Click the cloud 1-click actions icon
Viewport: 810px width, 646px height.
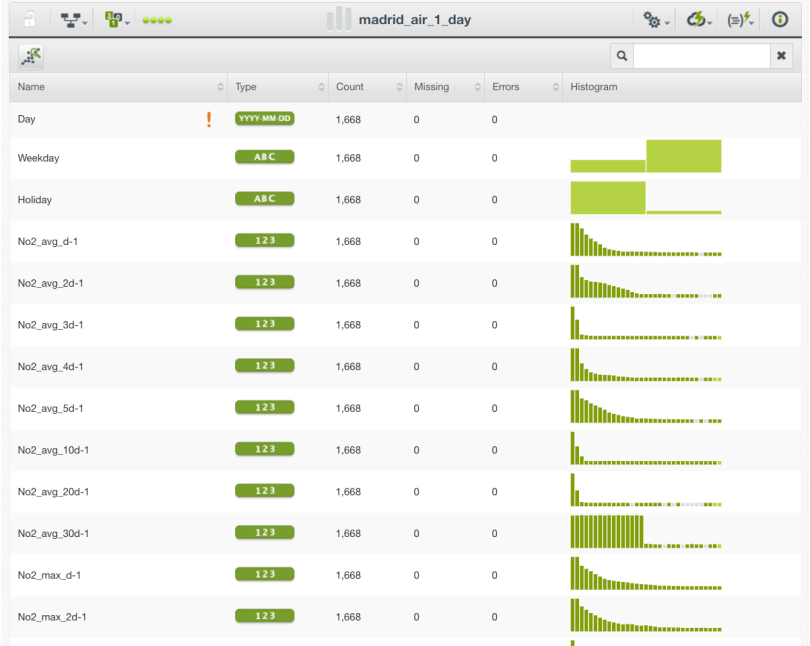click(699, 19)
